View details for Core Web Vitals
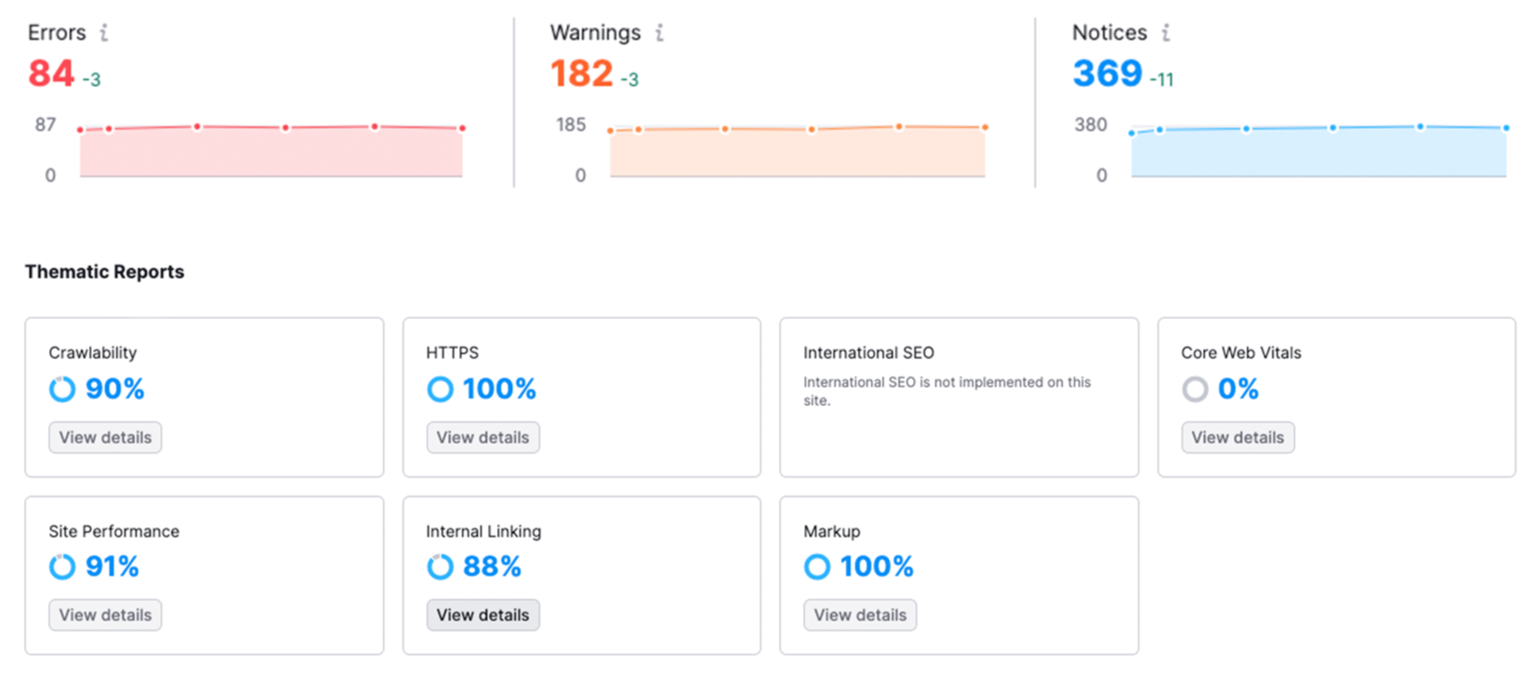 click(1237, 437)
